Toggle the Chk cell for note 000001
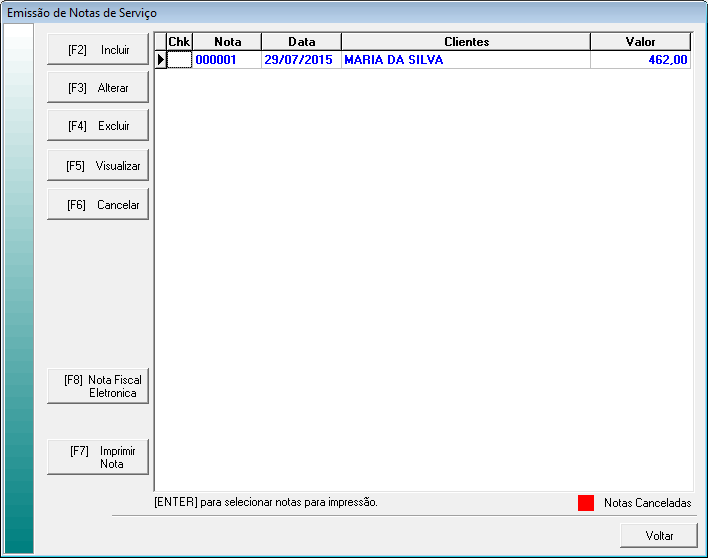 coord(179,60)
